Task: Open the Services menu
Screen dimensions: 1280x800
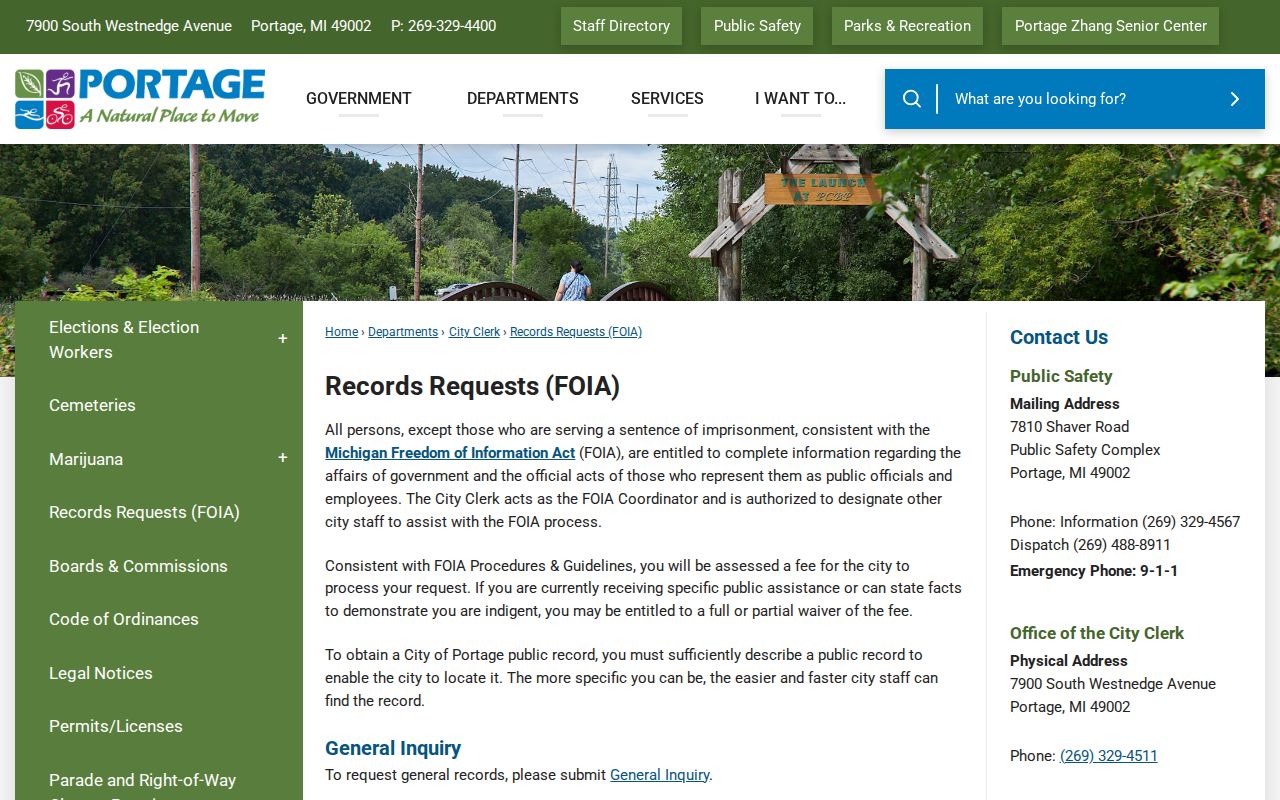Action: [x=667, y=98]
